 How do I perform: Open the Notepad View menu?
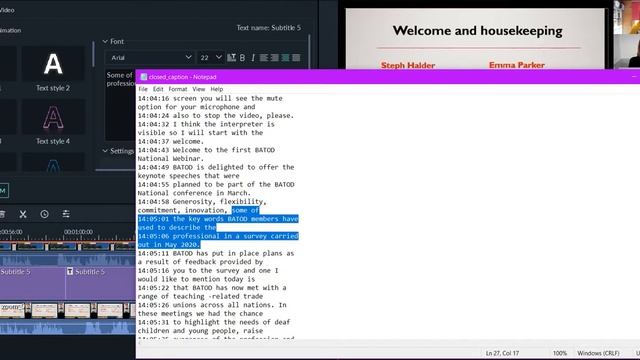point(199,89)
